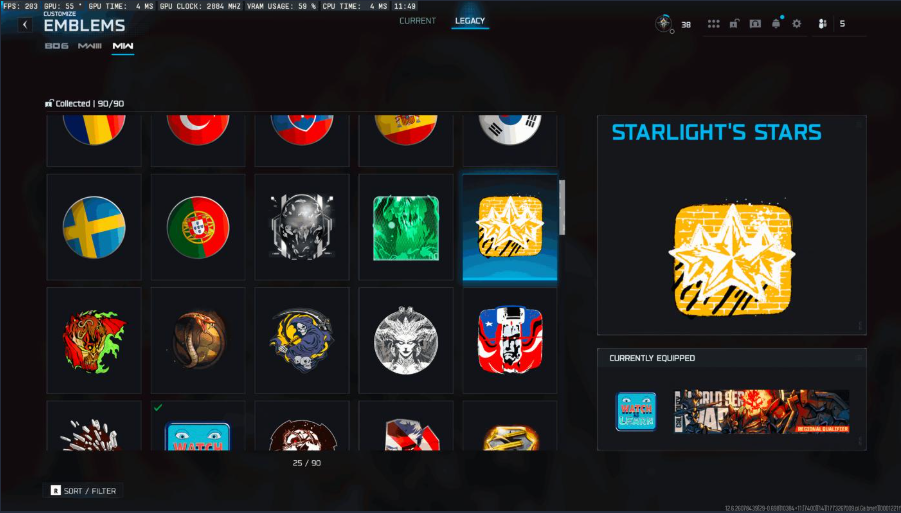This screenshot has height=513, width=901.
Task: Open the SORT / FILTER button
Action: [x=83, y=491]
